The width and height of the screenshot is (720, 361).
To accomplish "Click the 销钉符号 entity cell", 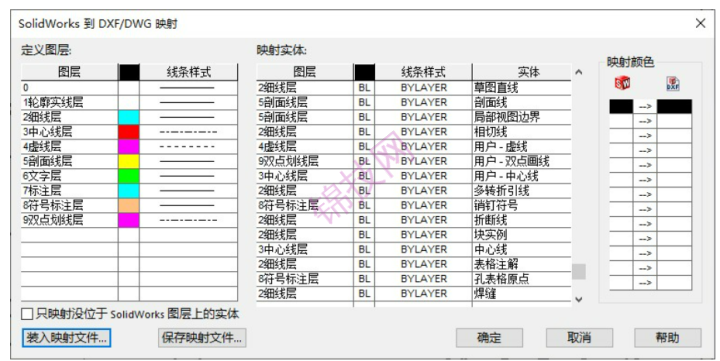I will tap(522, 205).
